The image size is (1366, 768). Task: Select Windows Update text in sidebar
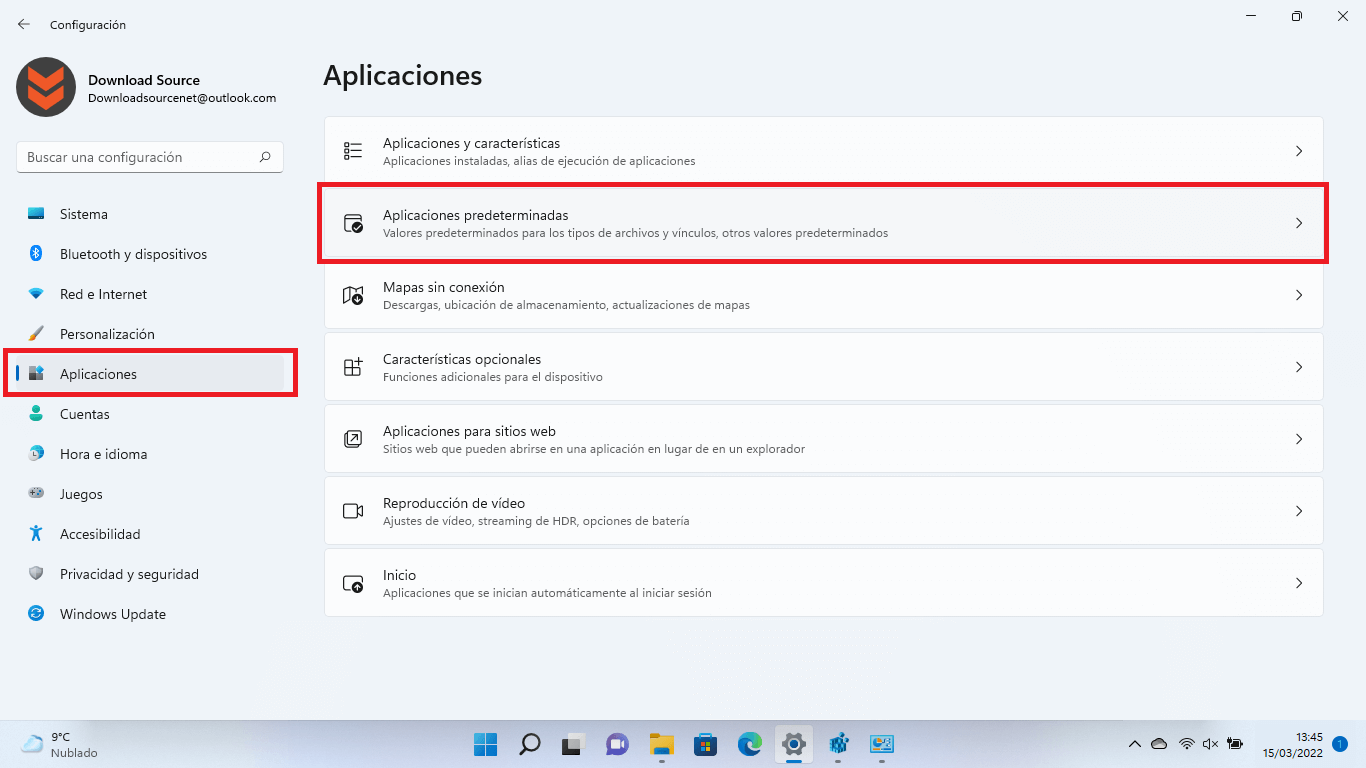pos(113,614)
